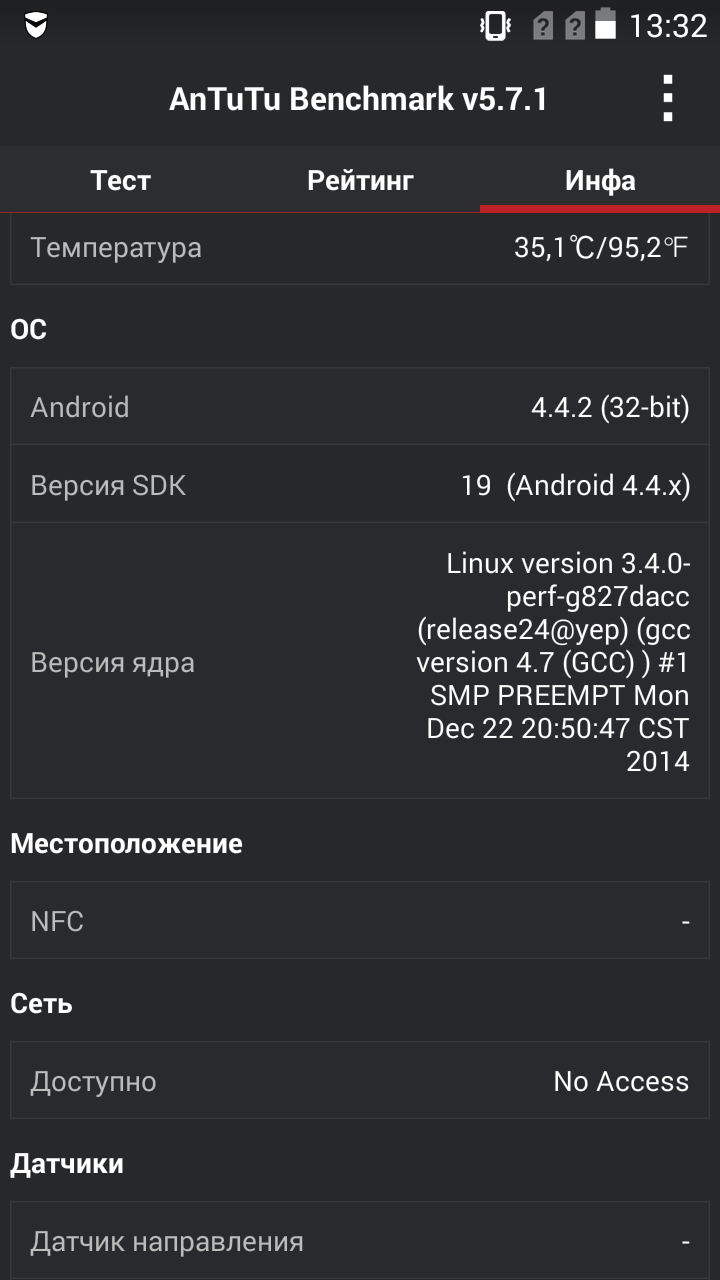This screenshot has height=1280, width=720.
Task: Select the NFC row
Action: [x=360, y=921]
